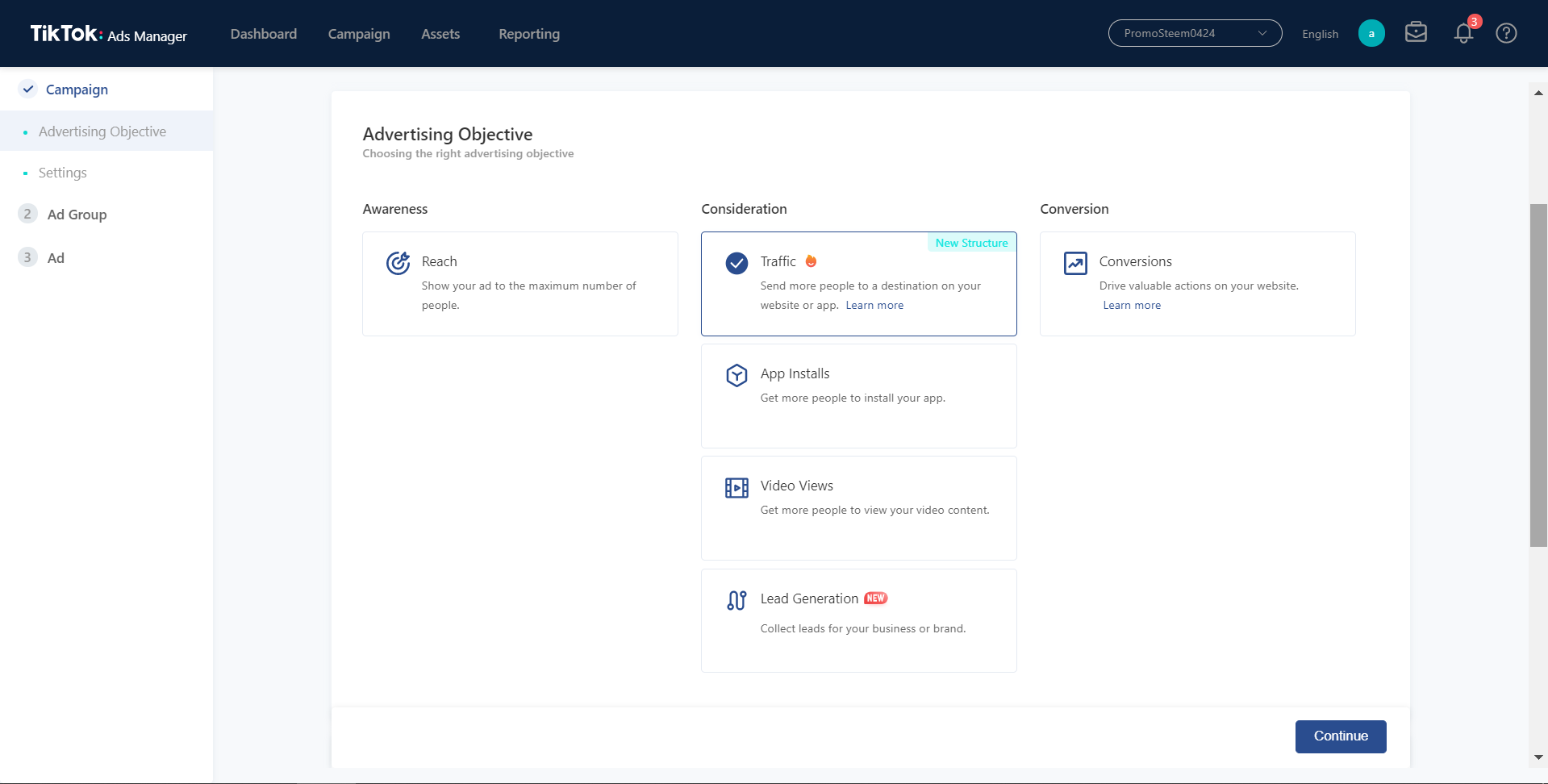This screenshot has width=1548, height=784.
Task: Click the vertical scrollbar thumb
Action: [x=1538, y=375]
